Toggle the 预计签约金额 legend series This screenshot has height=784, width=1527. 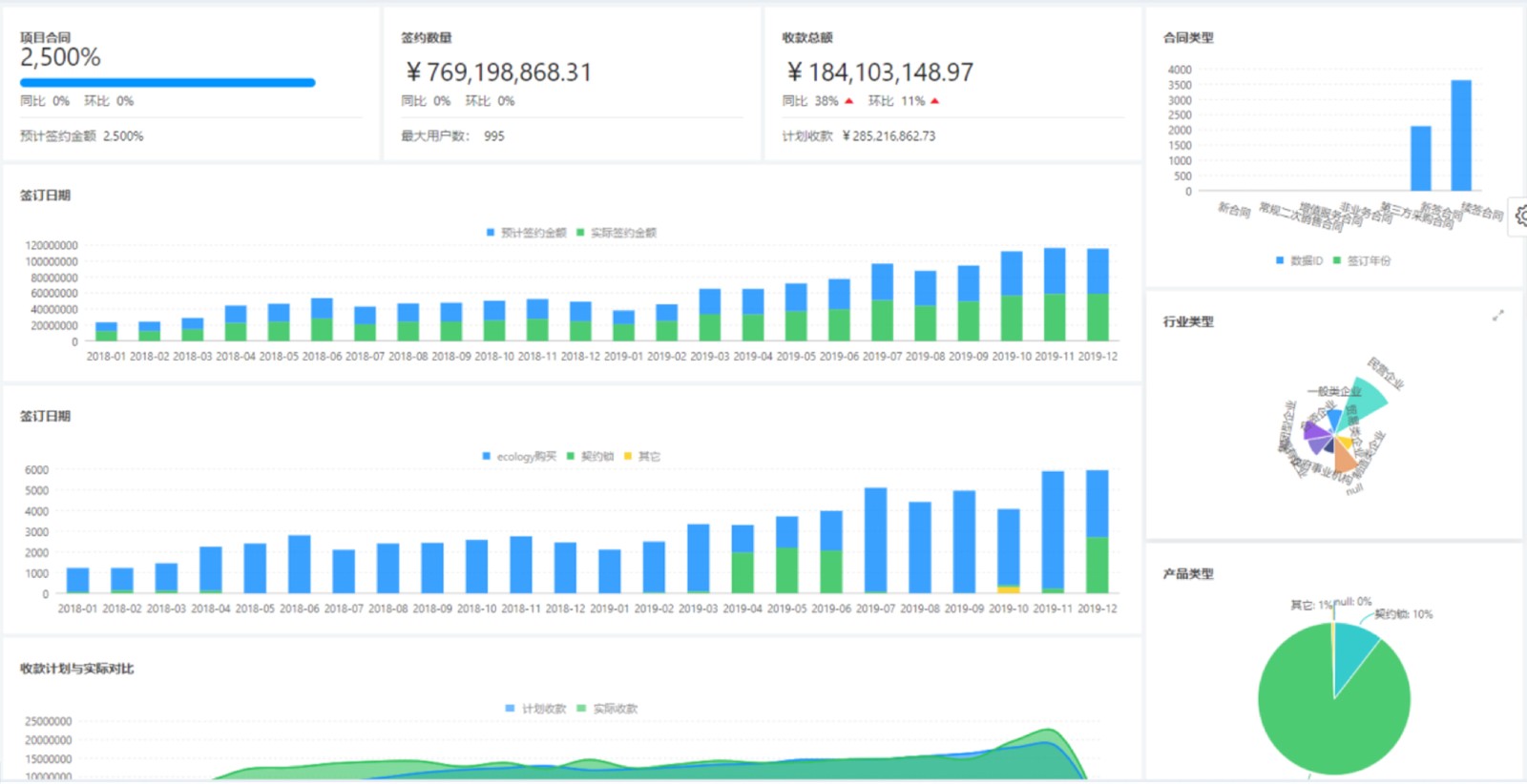(527, 232)
